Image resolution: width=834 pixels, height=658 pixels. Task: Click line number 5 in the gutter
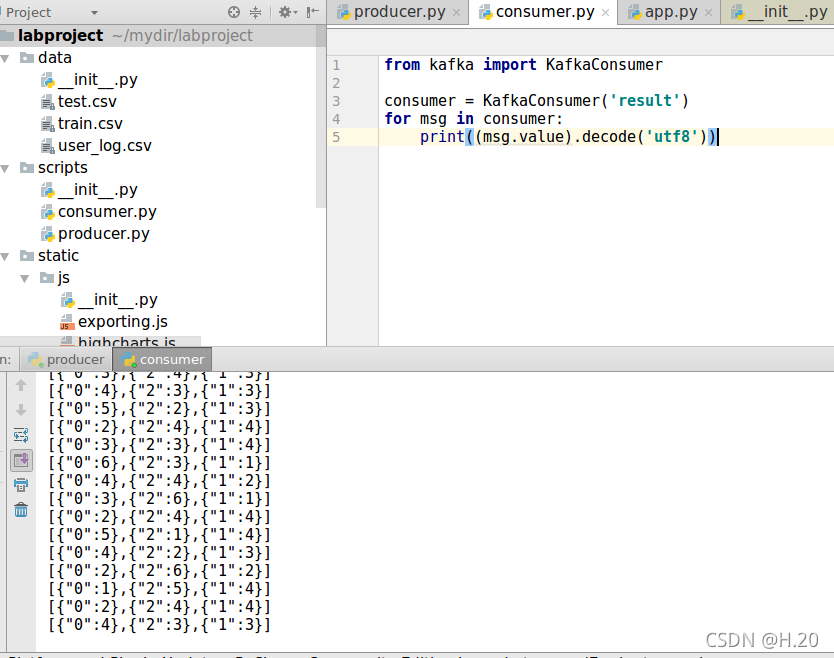point(336,137)
